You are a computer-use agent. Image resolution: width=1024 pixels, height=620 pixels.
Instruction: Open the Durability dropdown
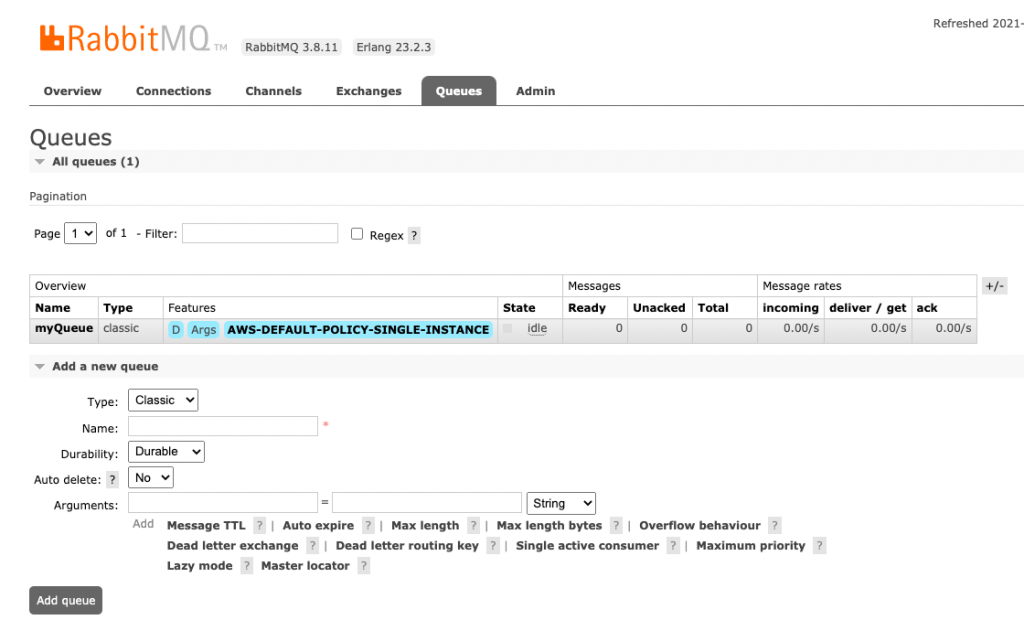(x=166, y=451)
